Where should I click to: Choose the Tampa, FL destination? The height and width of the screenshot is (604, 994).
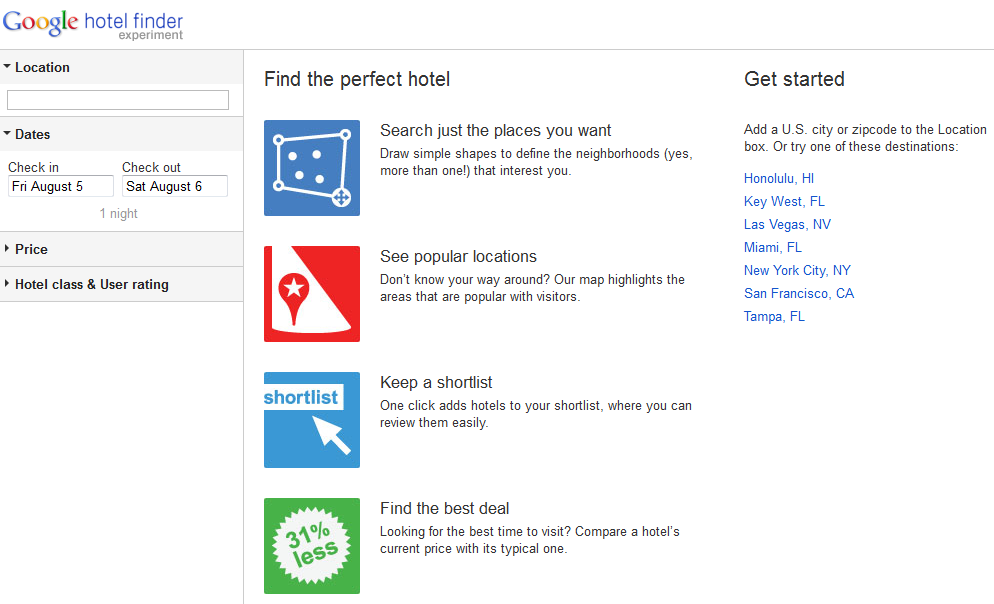pyautogui.click(x=774, y=317)
